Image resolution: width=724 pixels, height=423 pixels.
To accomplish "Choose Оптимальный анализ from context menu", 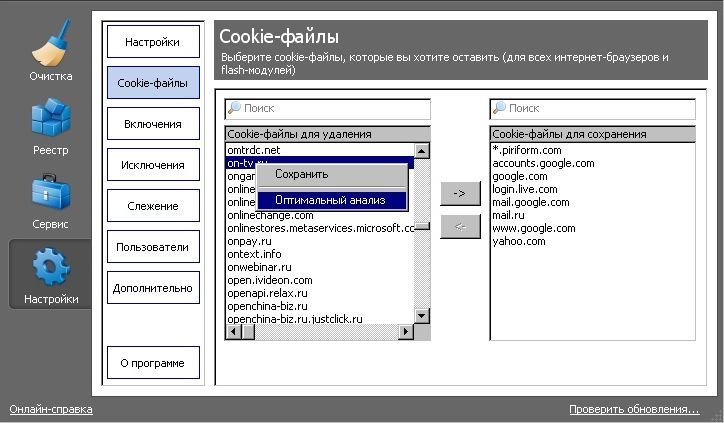I will pos(331,200).
